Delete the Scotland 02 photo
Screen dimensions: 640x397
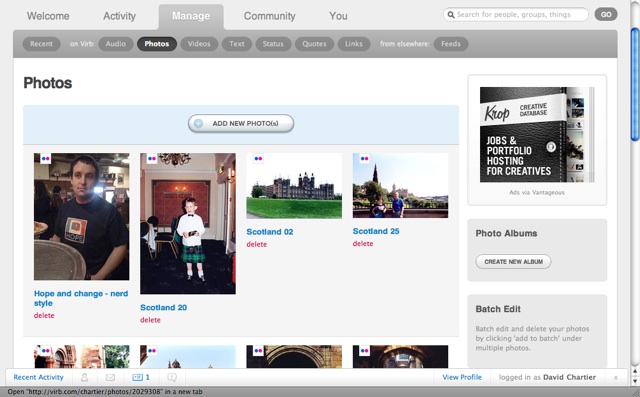256,244
